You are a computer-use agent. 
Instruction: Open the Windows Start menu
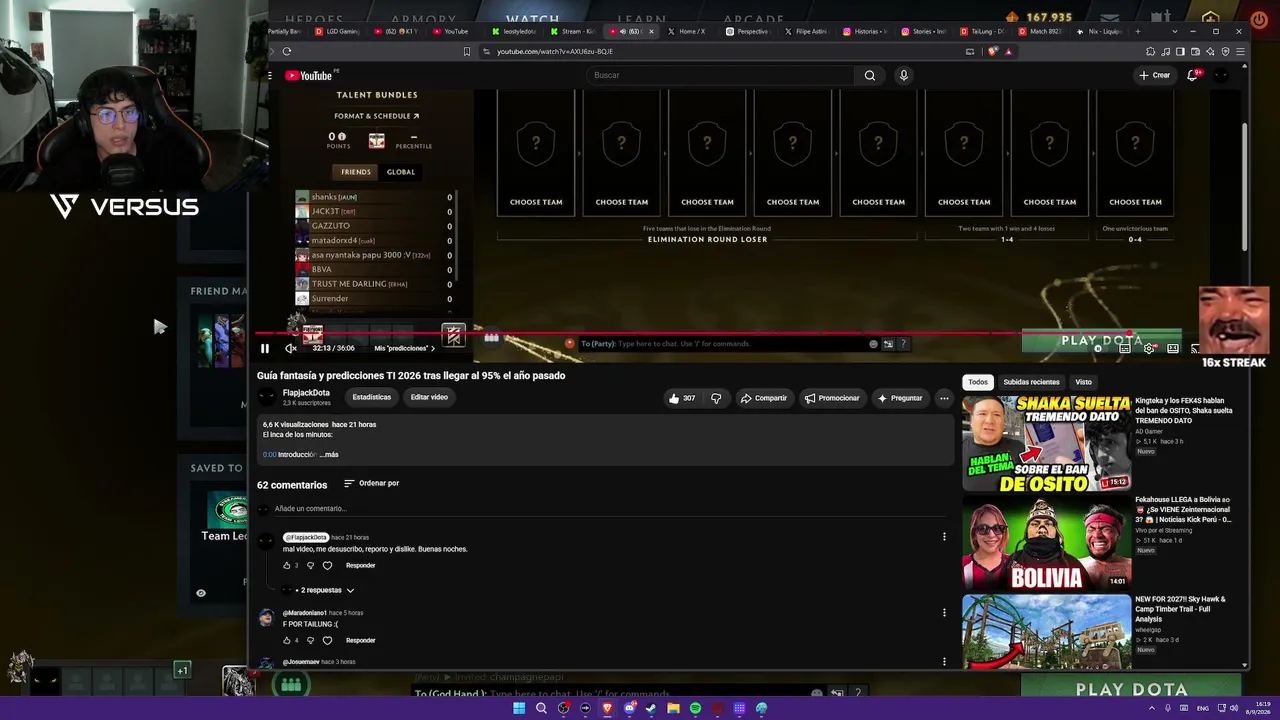point(519,708)
